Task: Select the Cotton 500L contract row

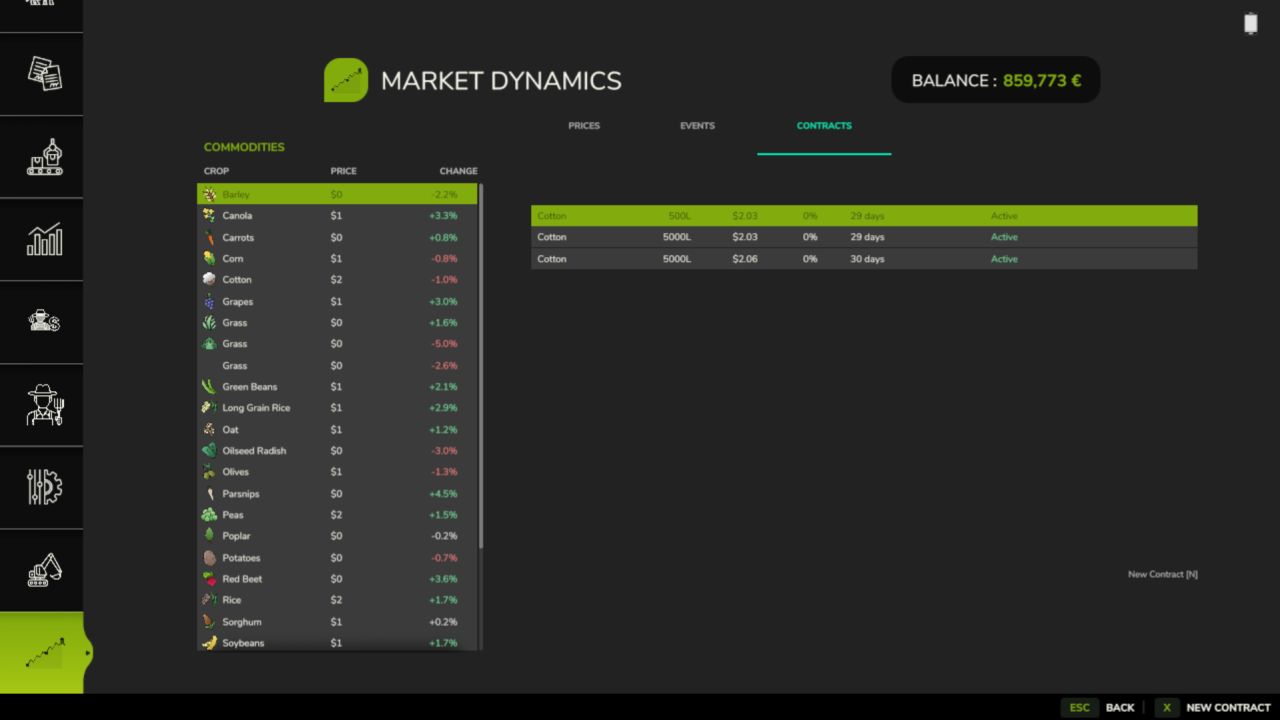Action: pyautogui.click(x=863, y=216)
